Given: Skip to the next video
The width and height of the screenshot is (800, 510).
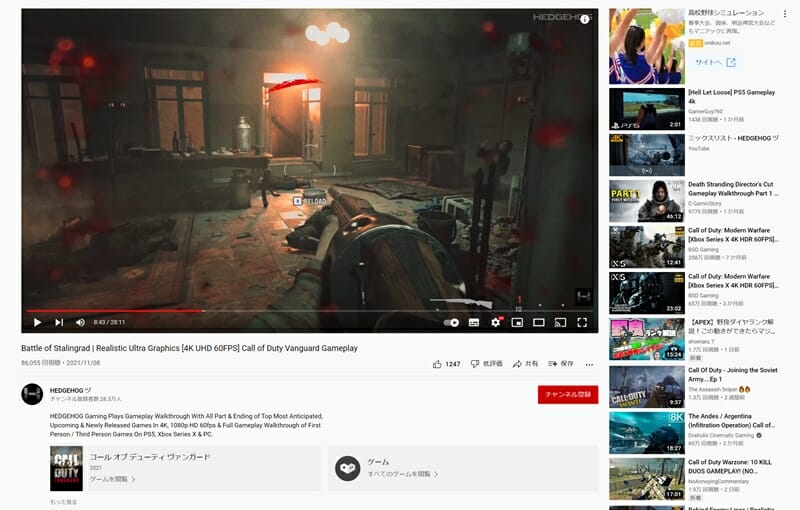Looking at the screenshot, I should pyautogui.click(x=59, y=322).
